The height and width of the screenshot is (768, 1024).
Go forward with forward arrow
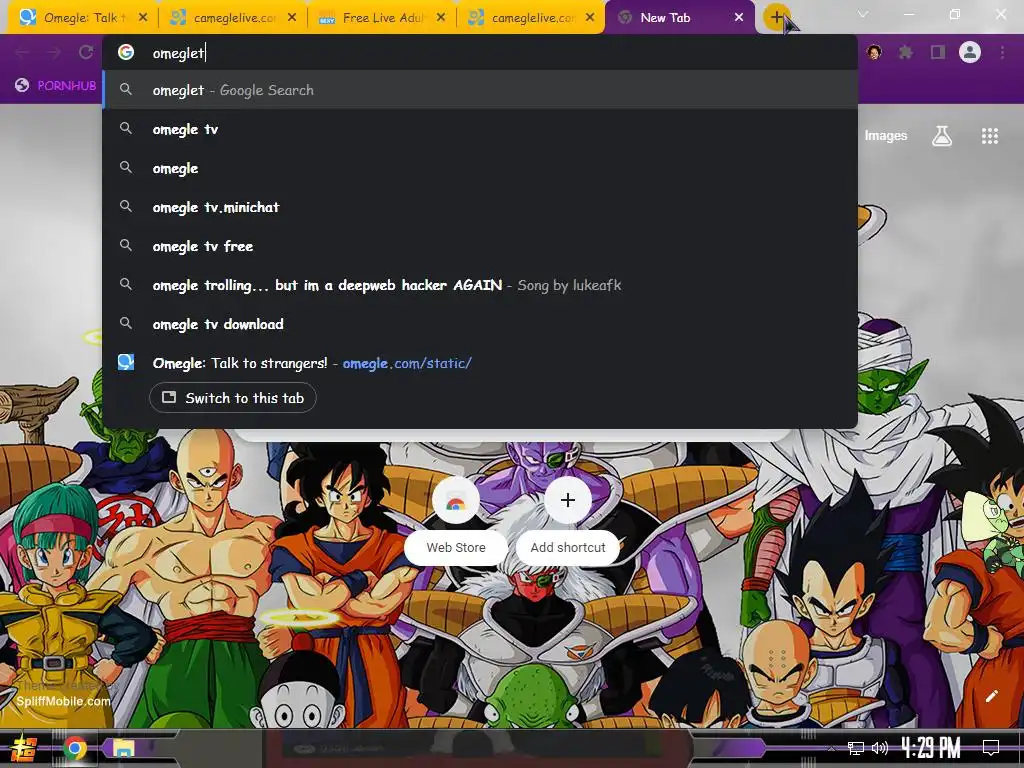click(x=54, y=52)
